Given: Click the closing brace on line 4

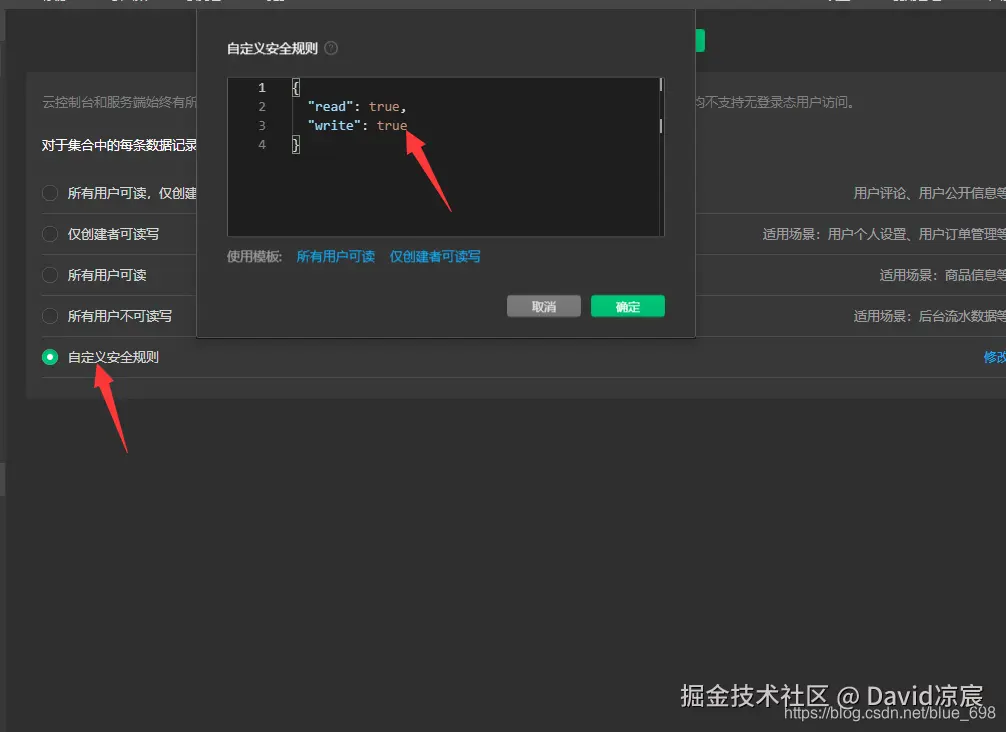Looking at the screenshot, I should point(293,144).
